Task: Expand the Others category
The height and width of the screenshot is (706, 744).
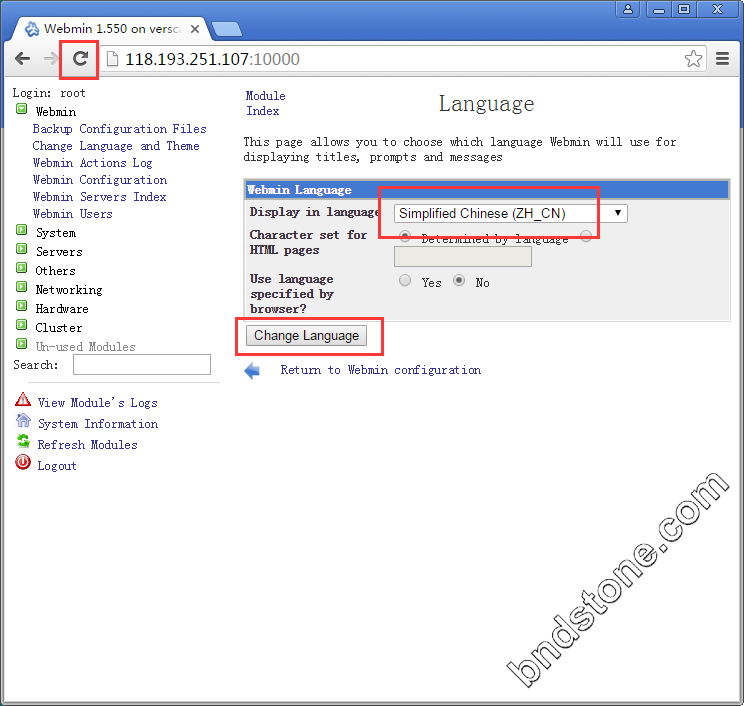Action: 21,268
